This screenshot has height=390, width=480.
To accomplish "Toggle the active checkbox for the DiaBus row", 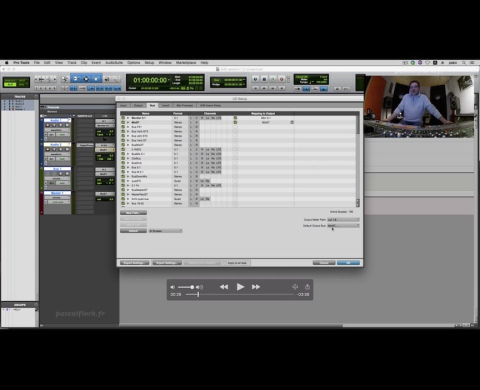I will (123, 158).
